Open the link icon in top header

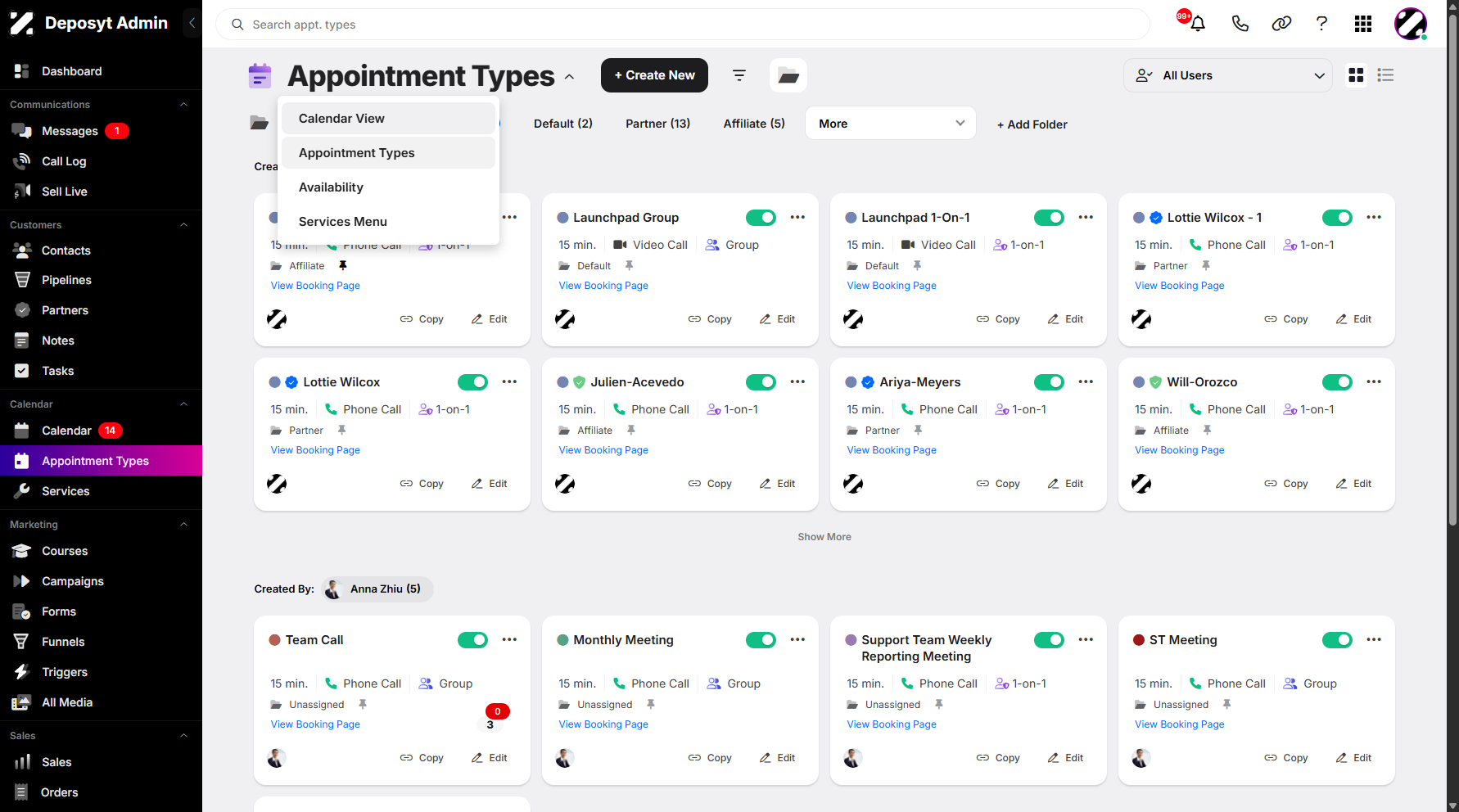coord(1281,24)
